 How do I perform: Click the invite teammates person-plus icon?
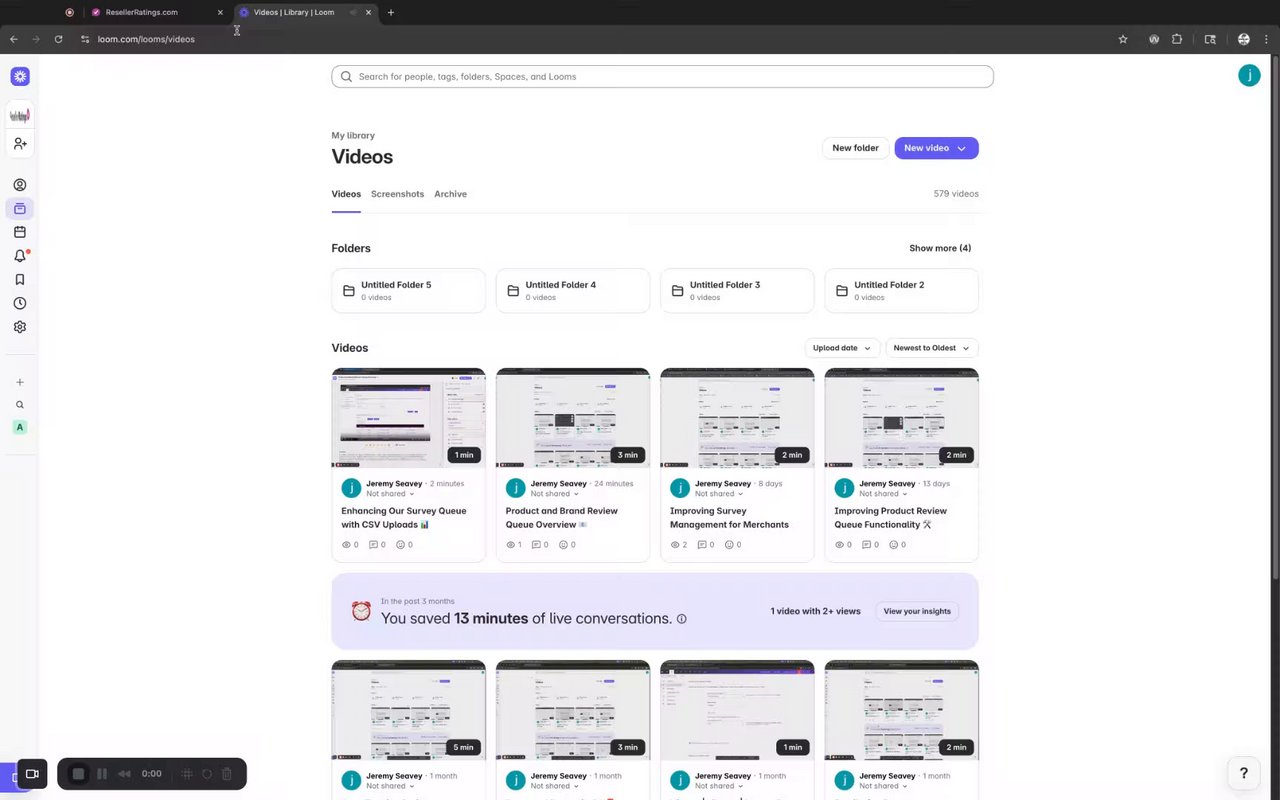(20, 144)
